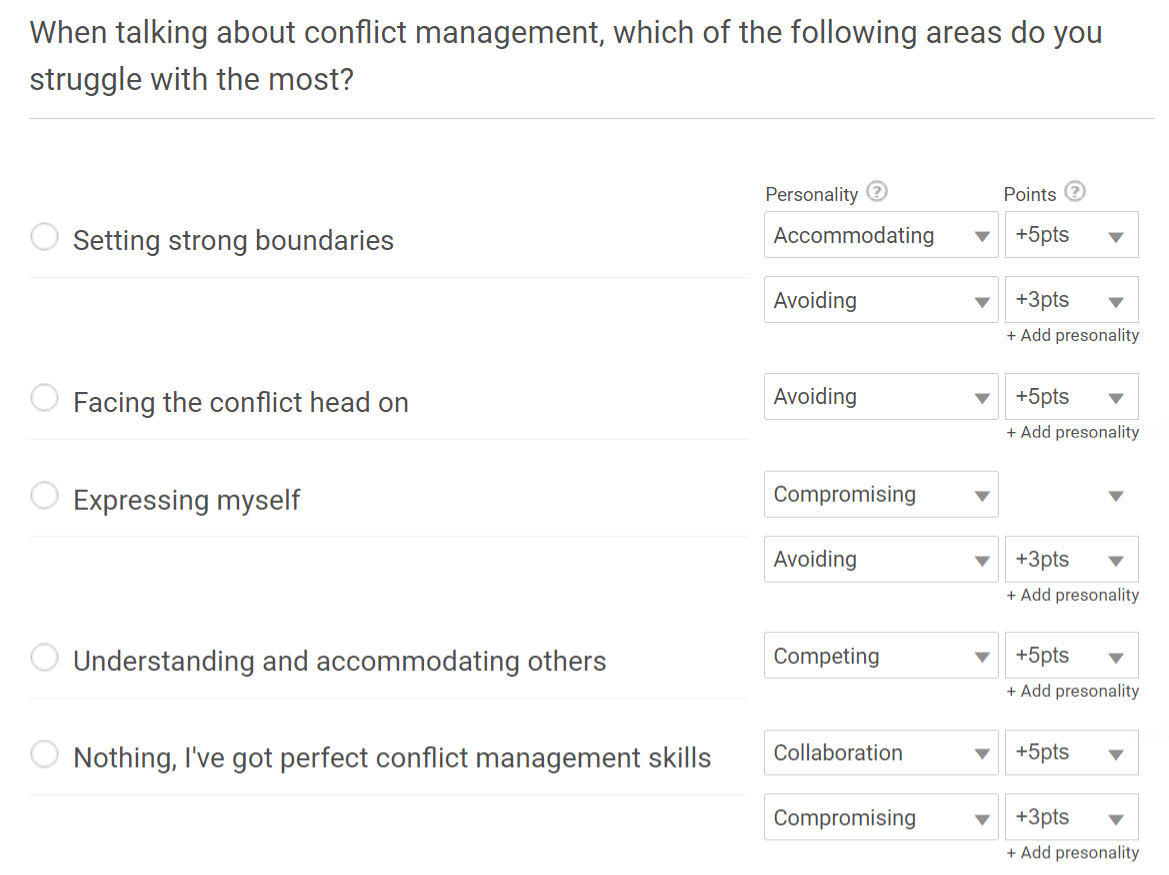The width and height of the screenshot is (1169, 875).
Task: Open the Competing personality dropdown
Action: [x=881, y=656]
